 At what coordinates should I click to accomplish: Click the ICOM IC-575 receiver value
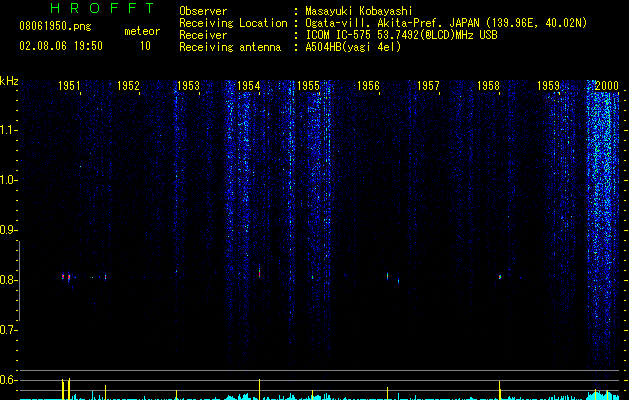tap(401, 35)
